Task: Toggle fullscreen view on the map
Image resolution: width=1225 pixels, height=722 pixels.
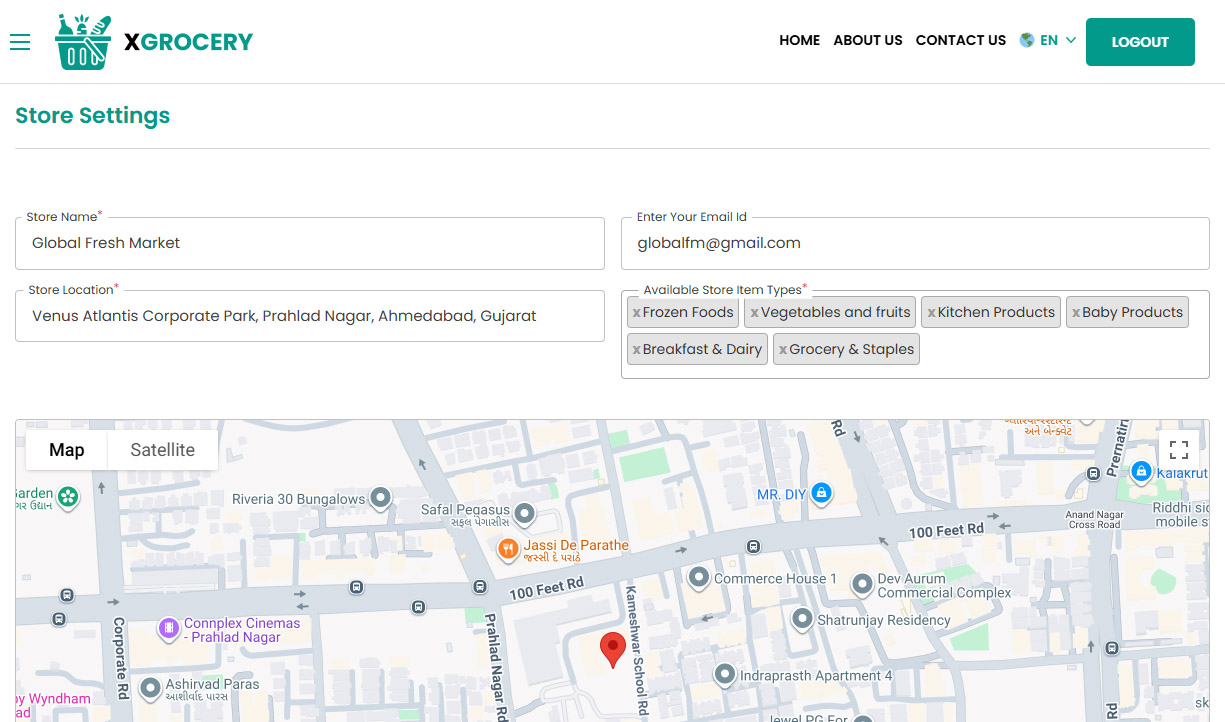Action: pyautogui.click(x=1178, y=450)
